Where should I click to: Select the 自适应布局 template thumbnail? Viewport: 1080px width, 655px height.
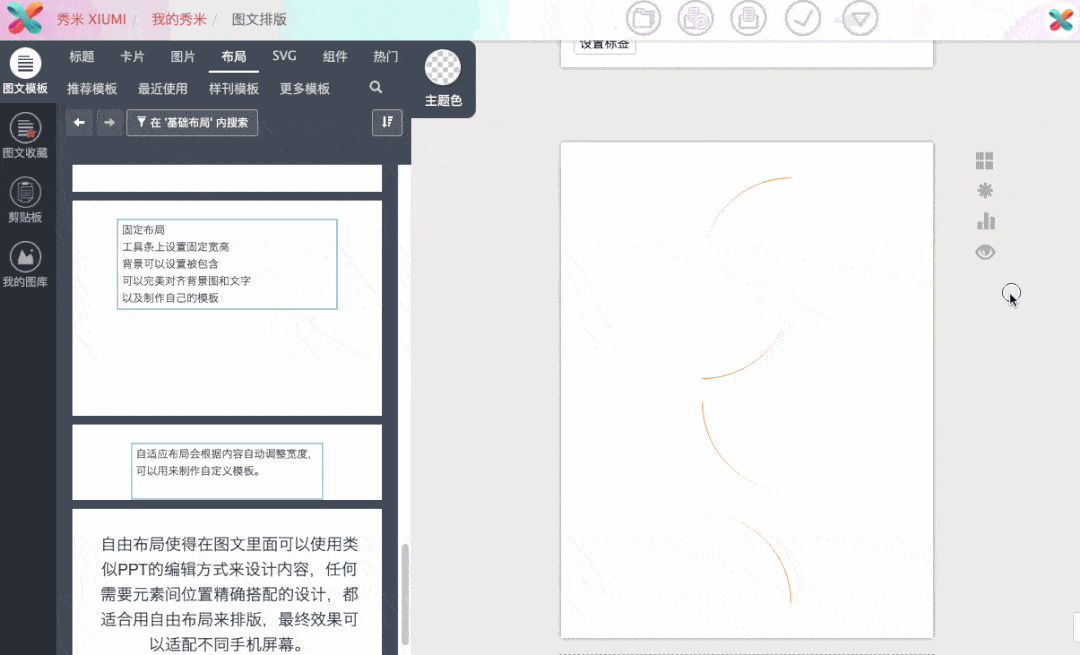pos(227,462)
